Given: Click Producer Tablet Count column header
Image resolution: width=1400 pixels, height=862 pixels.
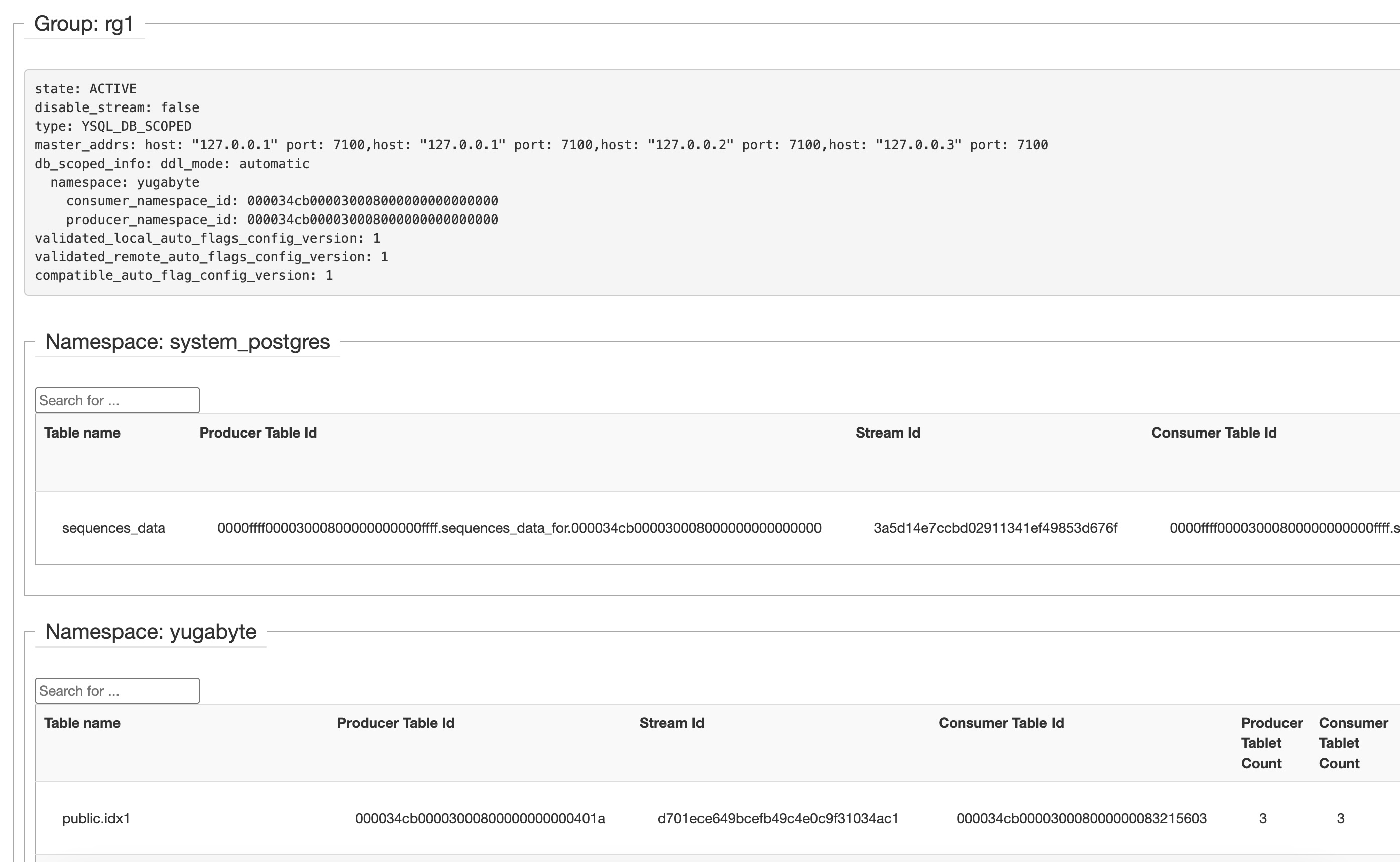Looking at the screenshot, I should [x=1271, y=743].
